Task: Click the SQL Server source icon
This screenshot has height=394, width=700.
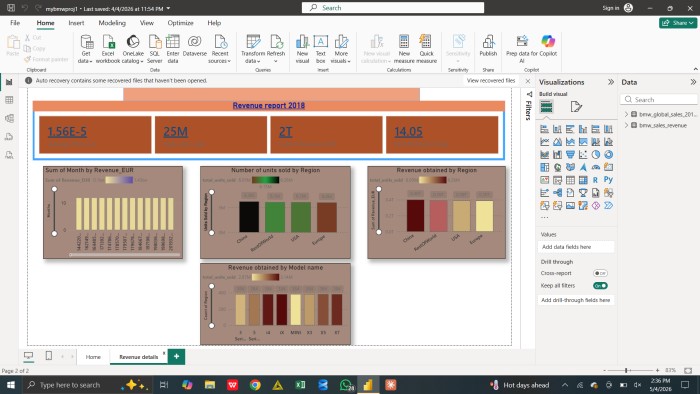Action: (x=154, y=49)
